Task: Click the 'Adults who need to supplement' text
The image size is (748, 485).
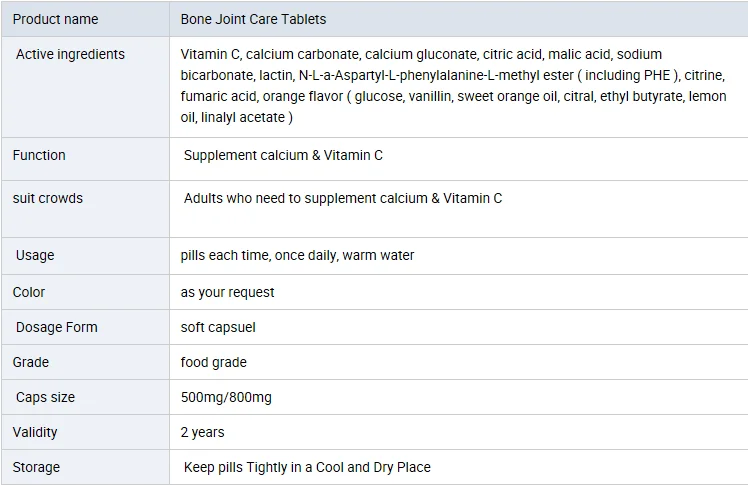Action: click(343, 198)
